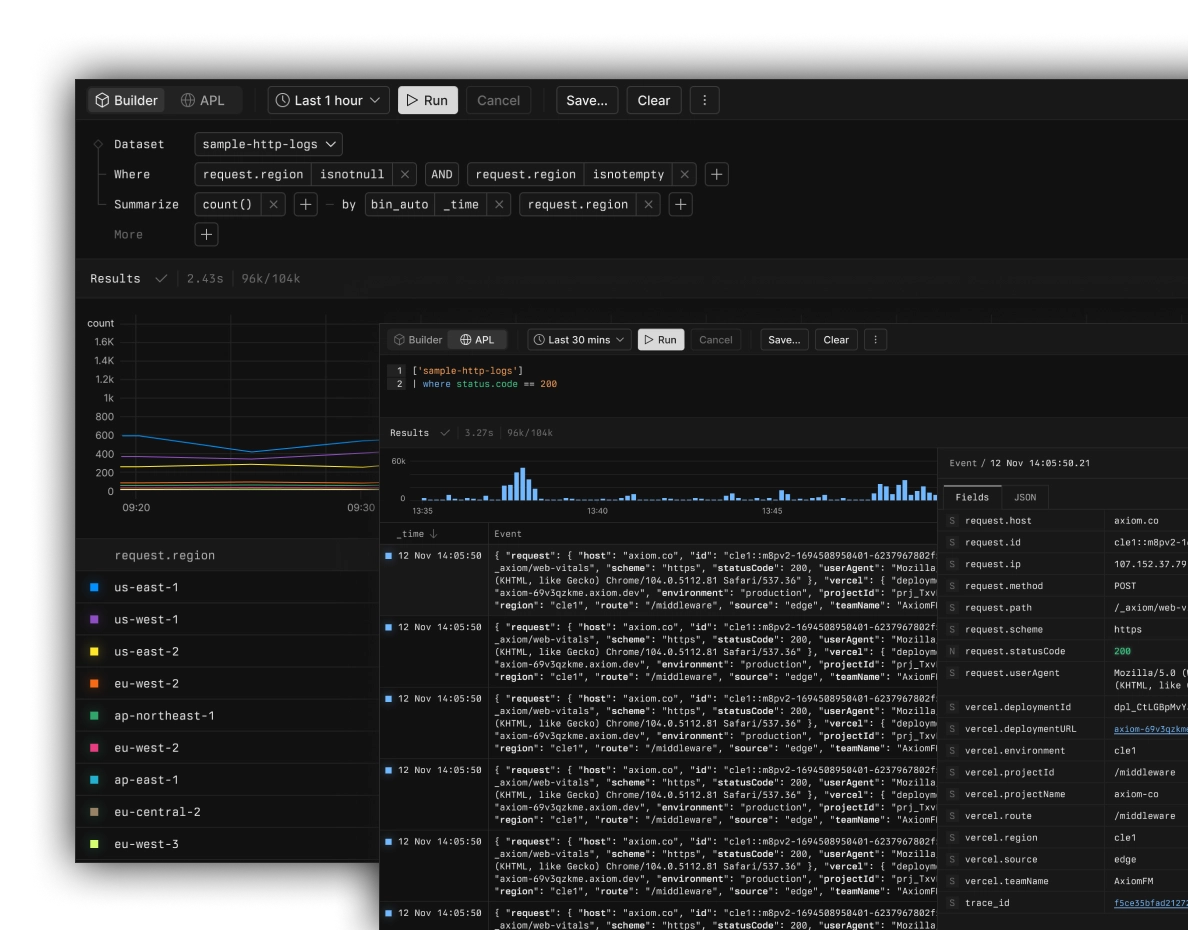Open the sample-http-logs dataset dropdown

tap(267, 144)
